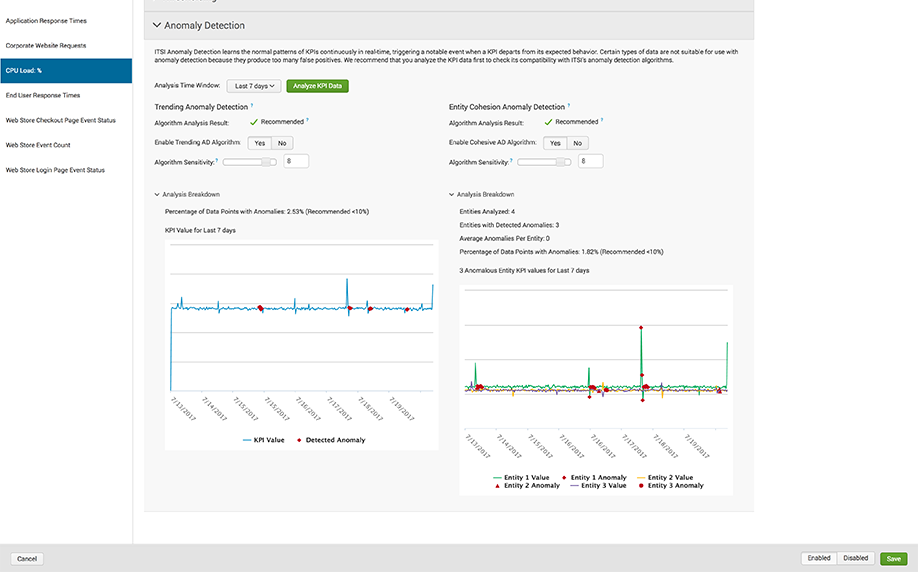Toggle Entity 3 Value legend item
The height and width of the screenshot is (572, 918).
(x=598, y=485)
